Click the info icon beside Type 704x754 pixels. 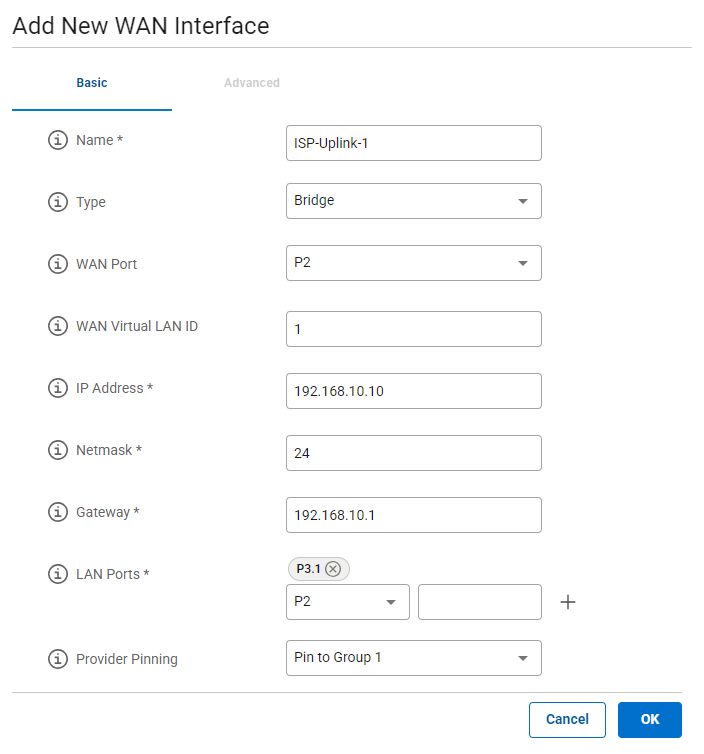click(58, 202)
